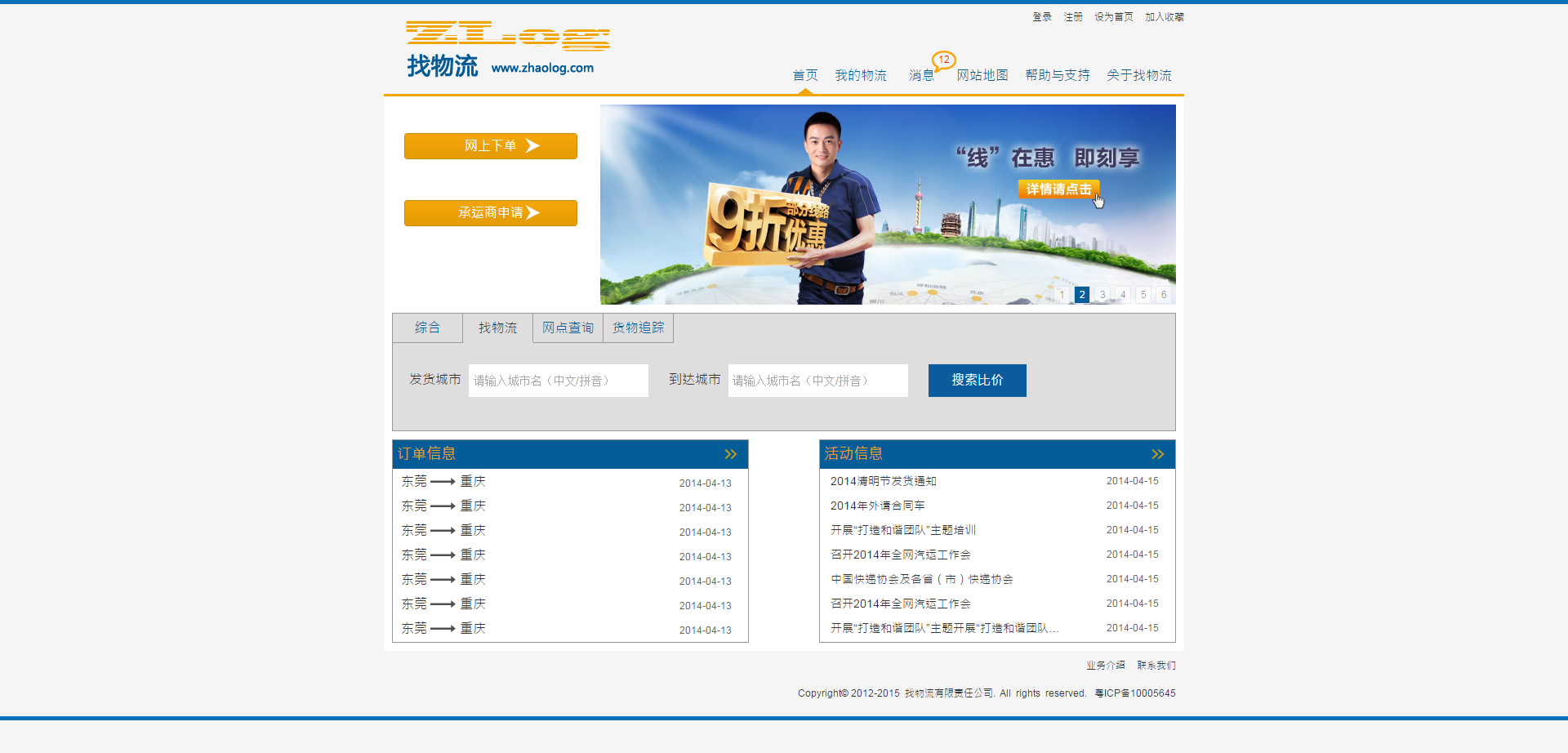Click the 订单信息 panel title

(426, 453)
